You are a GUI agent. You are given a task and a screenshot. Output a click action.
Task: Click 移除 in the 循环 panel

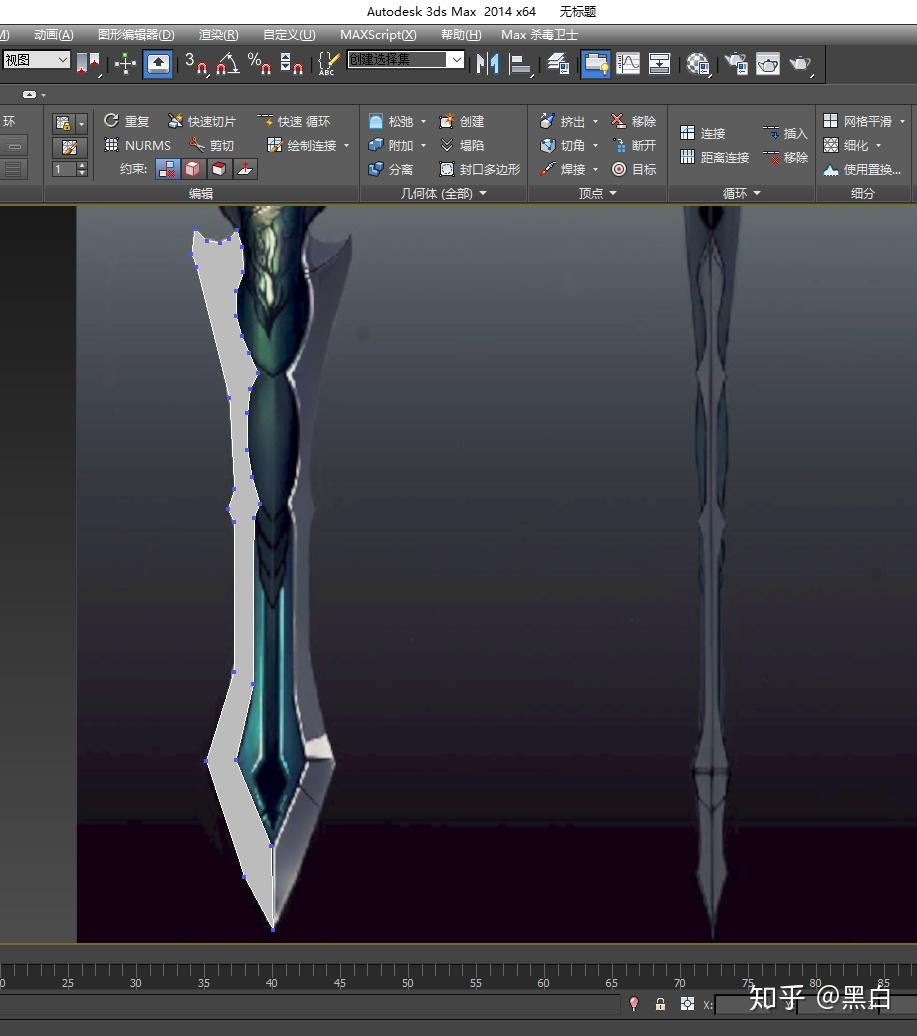click(785, 157)
